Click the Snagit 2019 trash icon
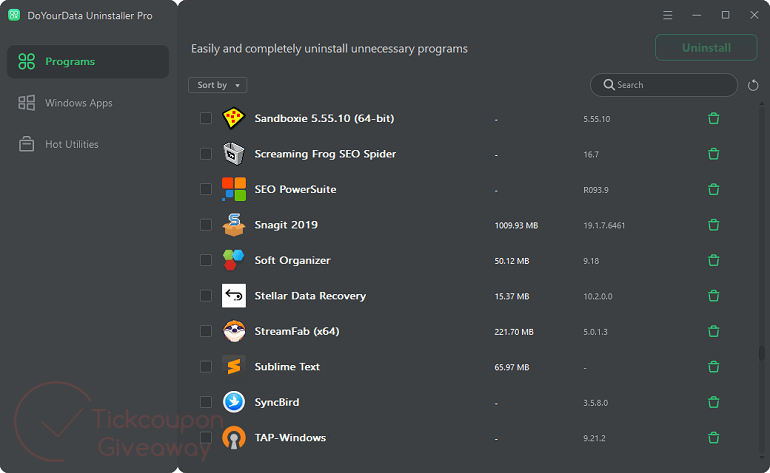The width and height of the screenshot is (770, 473). pyautogui.click(x=714, y=225)
